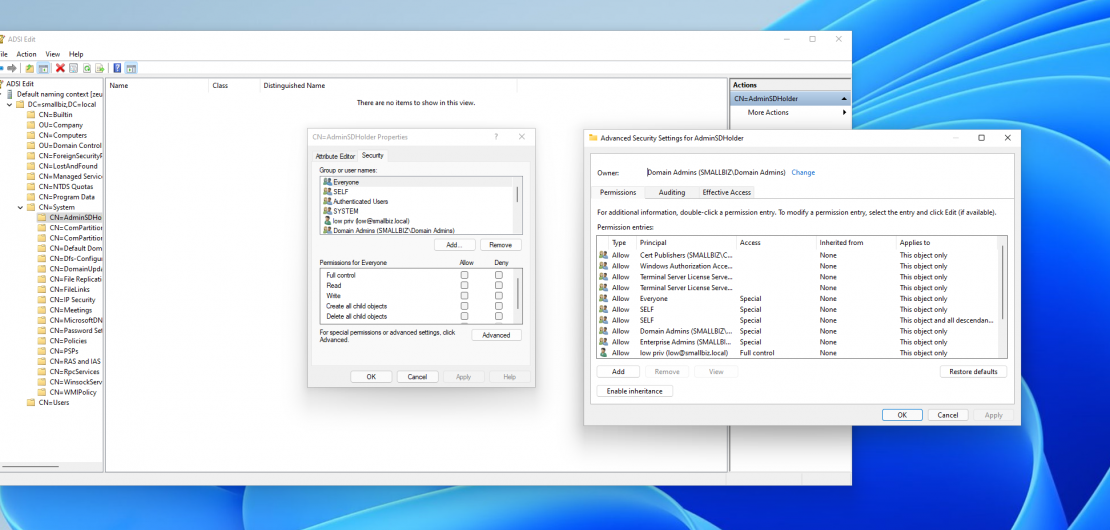Check Allow for Full control permission

click(x=464, y=275)
